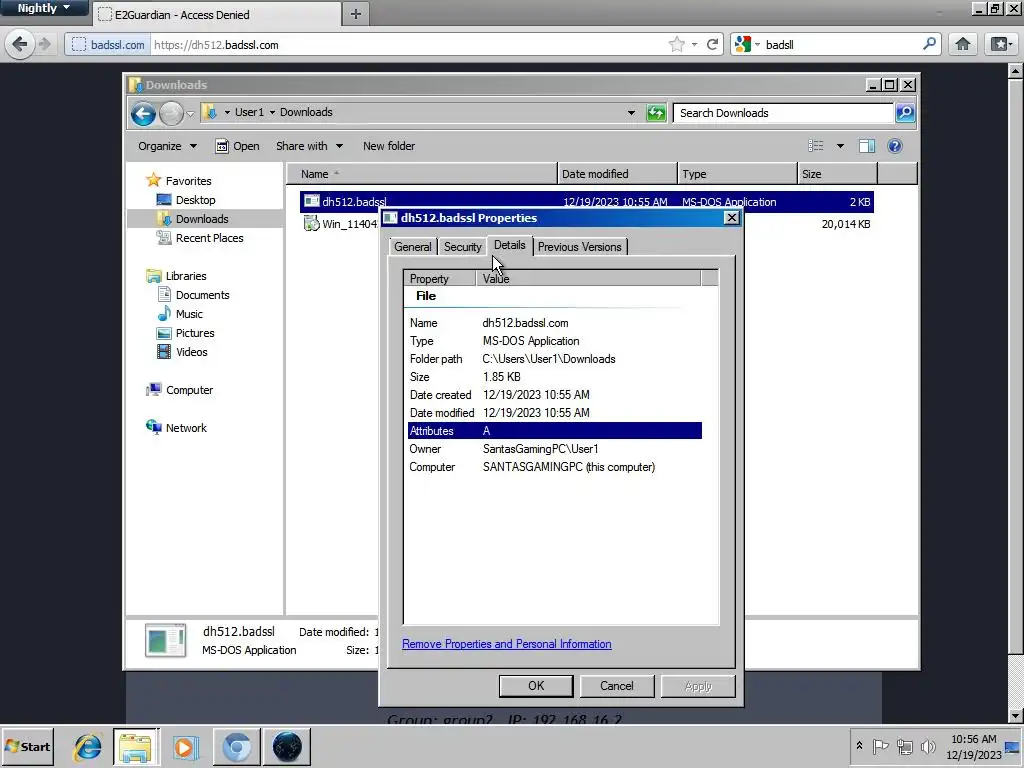Viewport: 1024px width, 768px height.
Task: Show hidden tray icons arrow
Action: pos(859,746)
